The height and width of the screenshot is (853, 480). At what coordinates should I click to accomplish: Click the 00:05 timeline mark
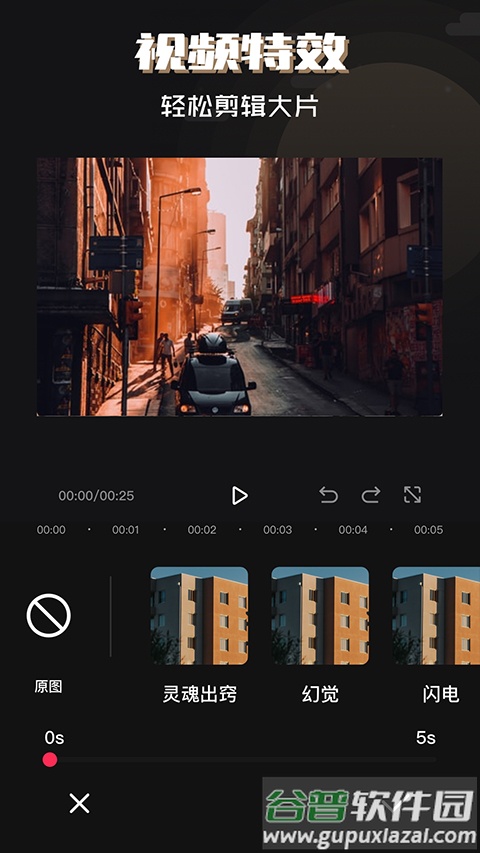[428, 530]
